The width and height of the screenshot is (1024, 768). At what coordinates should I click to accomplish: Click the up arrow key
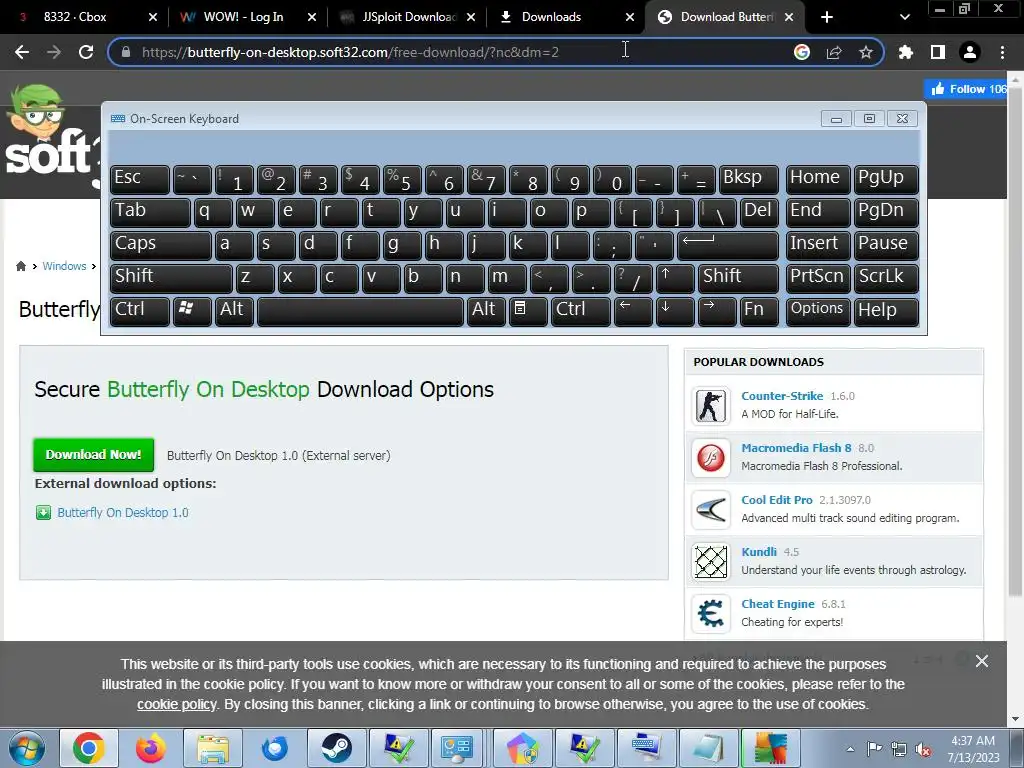pos(675,278)
